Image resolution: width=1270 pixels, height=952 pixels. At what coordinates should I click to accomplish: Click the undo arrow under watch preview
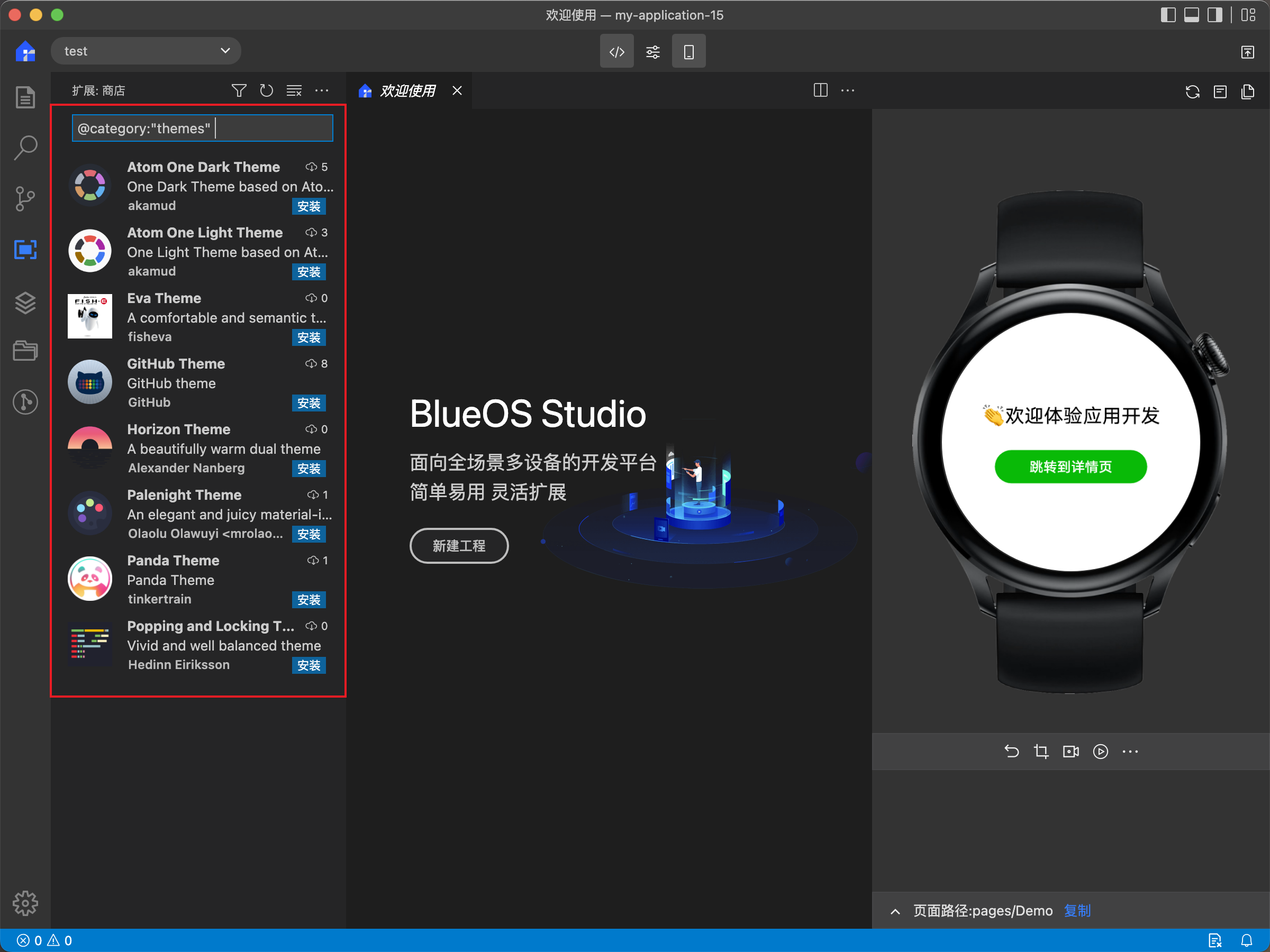click(x=1012, y=751)
